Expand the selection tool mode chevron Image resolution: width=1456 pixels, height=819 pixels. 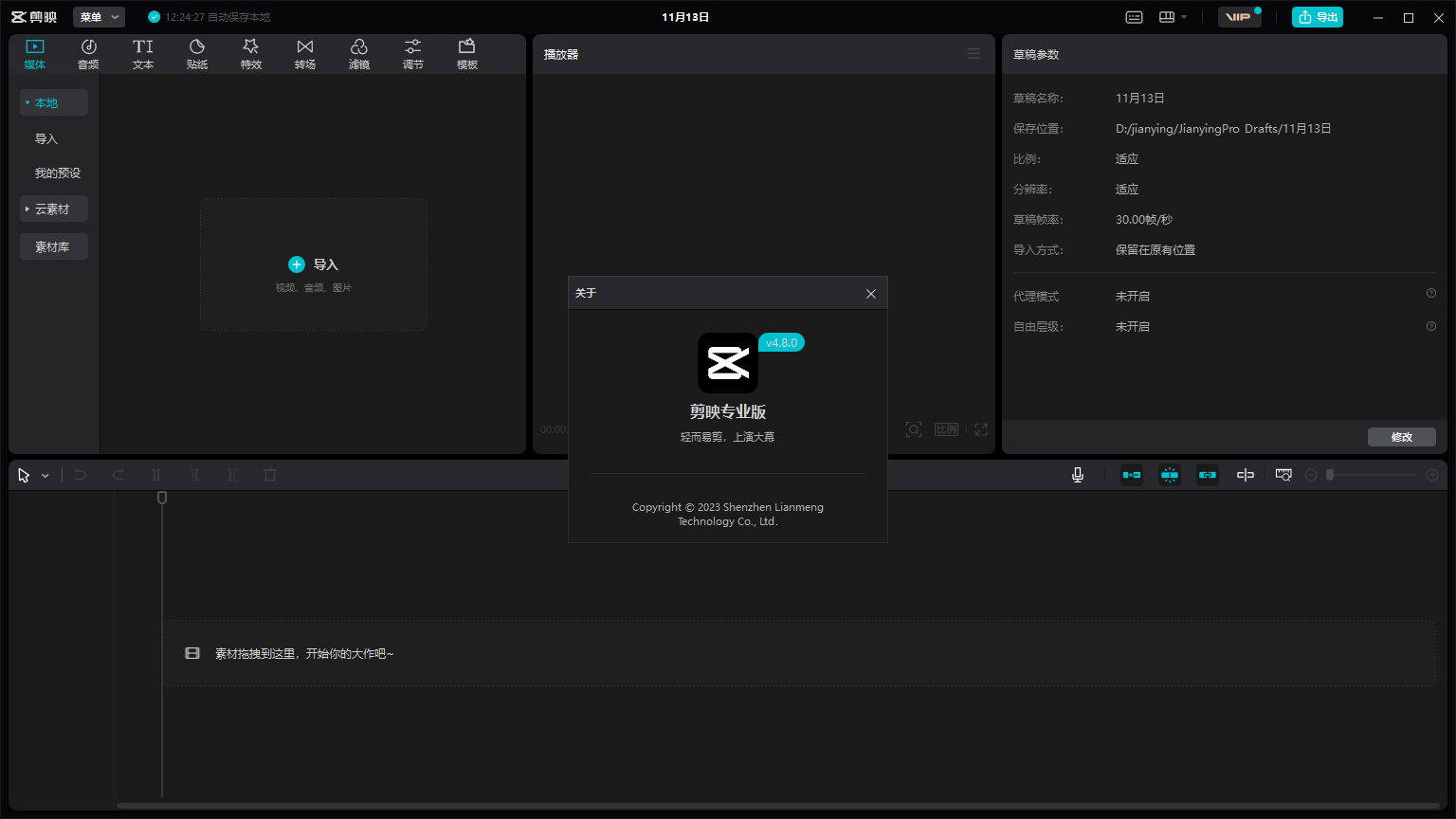45,476
